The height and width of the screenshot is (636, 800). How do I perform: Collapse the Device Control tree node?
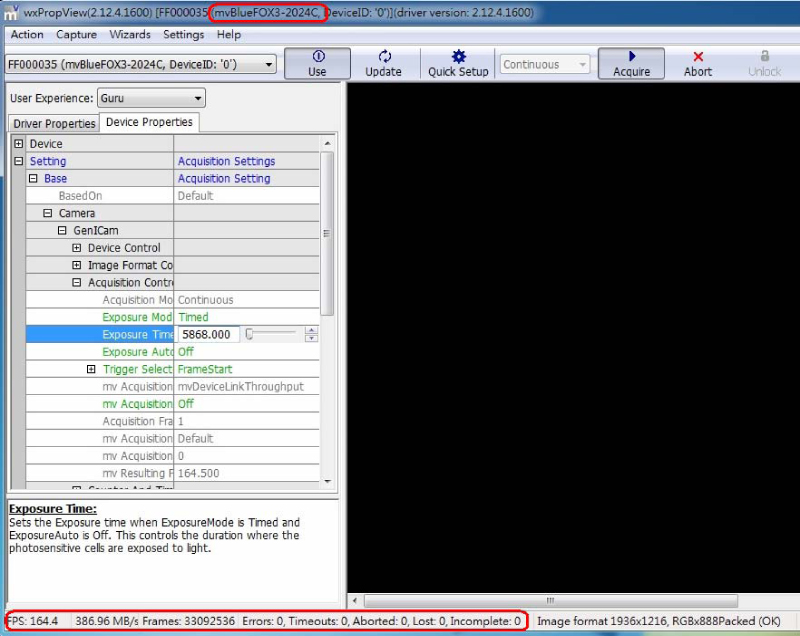77,248
